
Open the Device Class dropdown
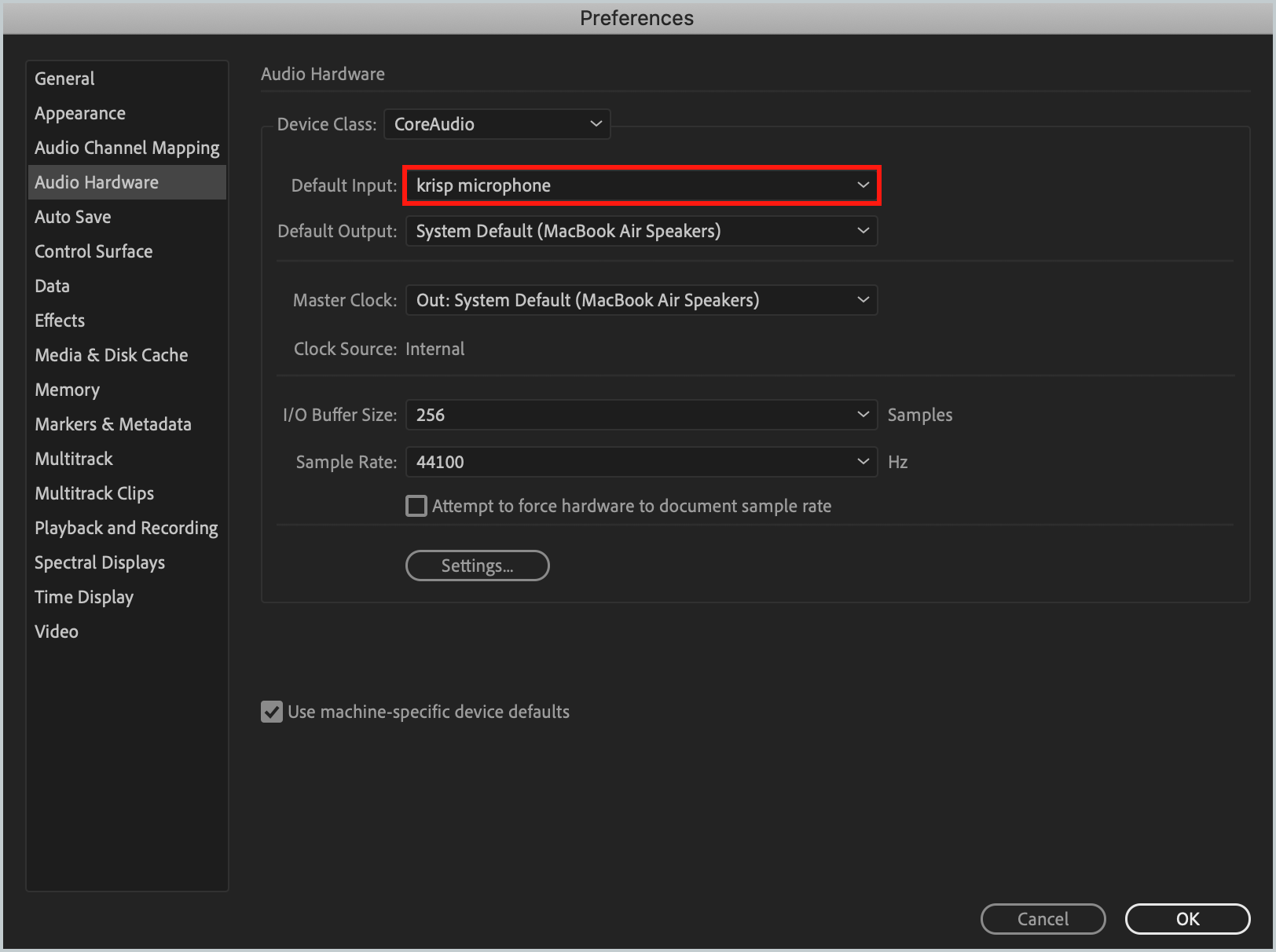click(496, 123)
